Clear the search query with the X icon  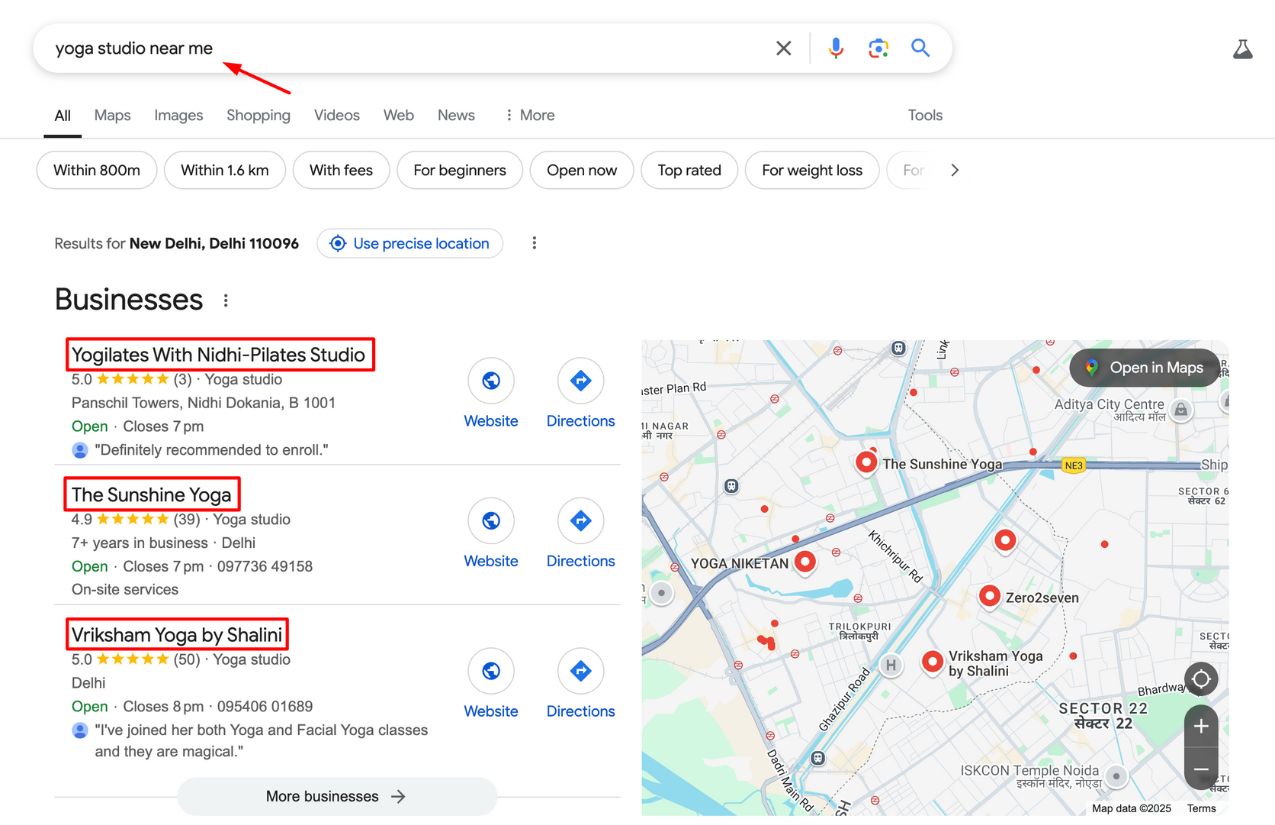click(x=783, y=47)
